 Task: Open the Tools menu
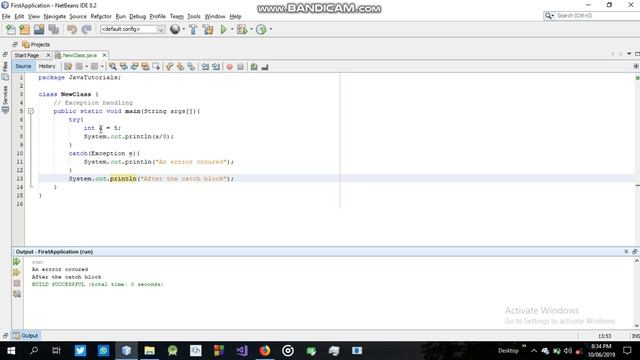coord(194,16)
